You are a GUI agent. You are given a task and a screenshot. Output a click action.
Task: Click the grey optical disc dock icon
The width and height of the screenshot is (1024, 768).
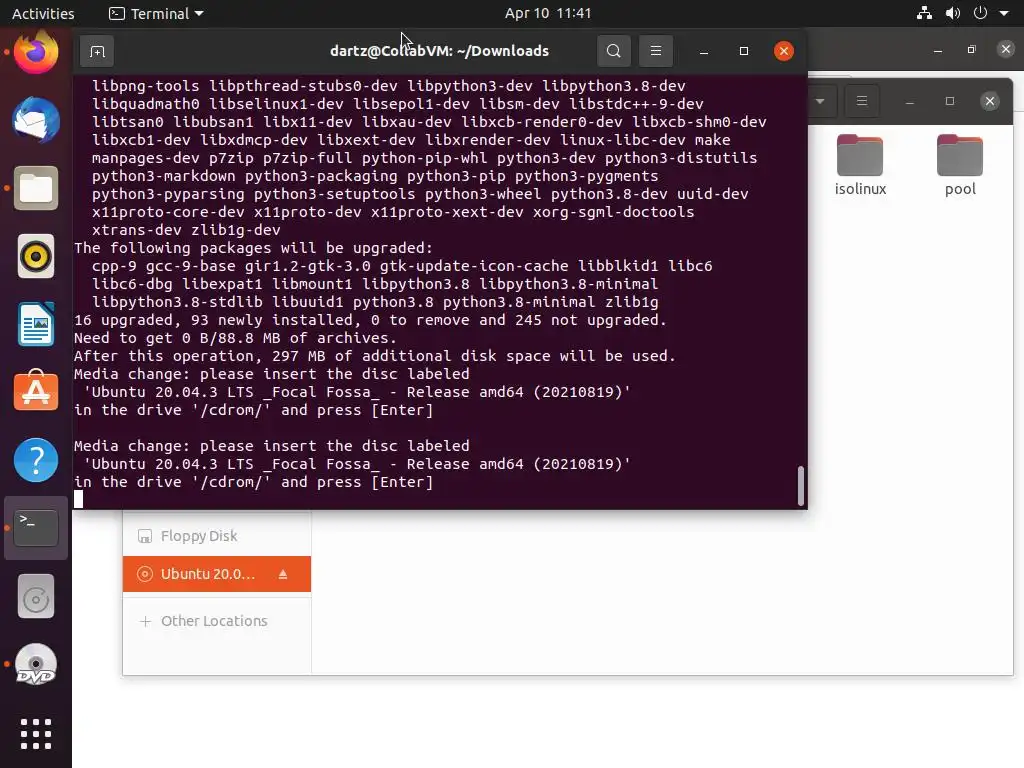pos(36,596)
